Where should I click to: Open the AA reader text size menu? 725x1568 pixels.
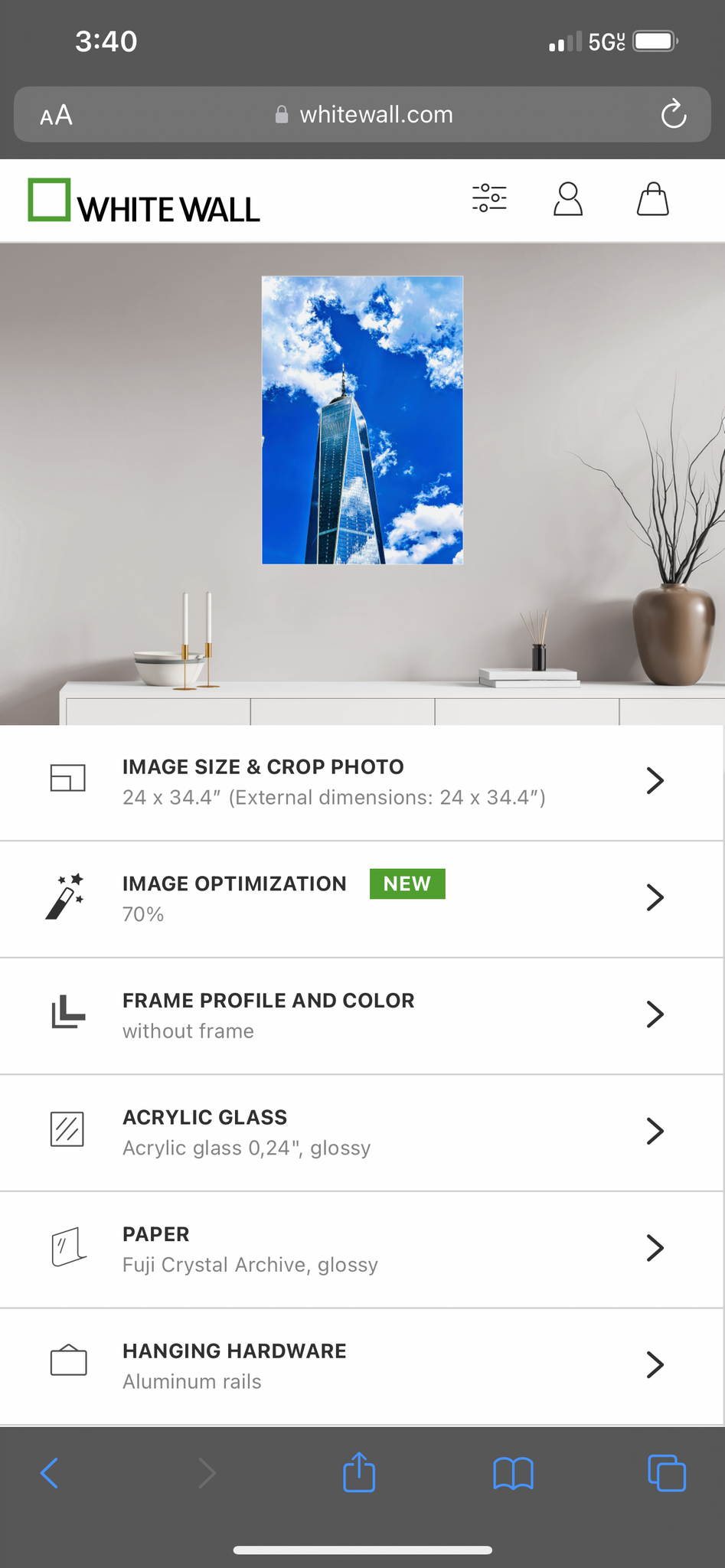(x=57, y=115)
